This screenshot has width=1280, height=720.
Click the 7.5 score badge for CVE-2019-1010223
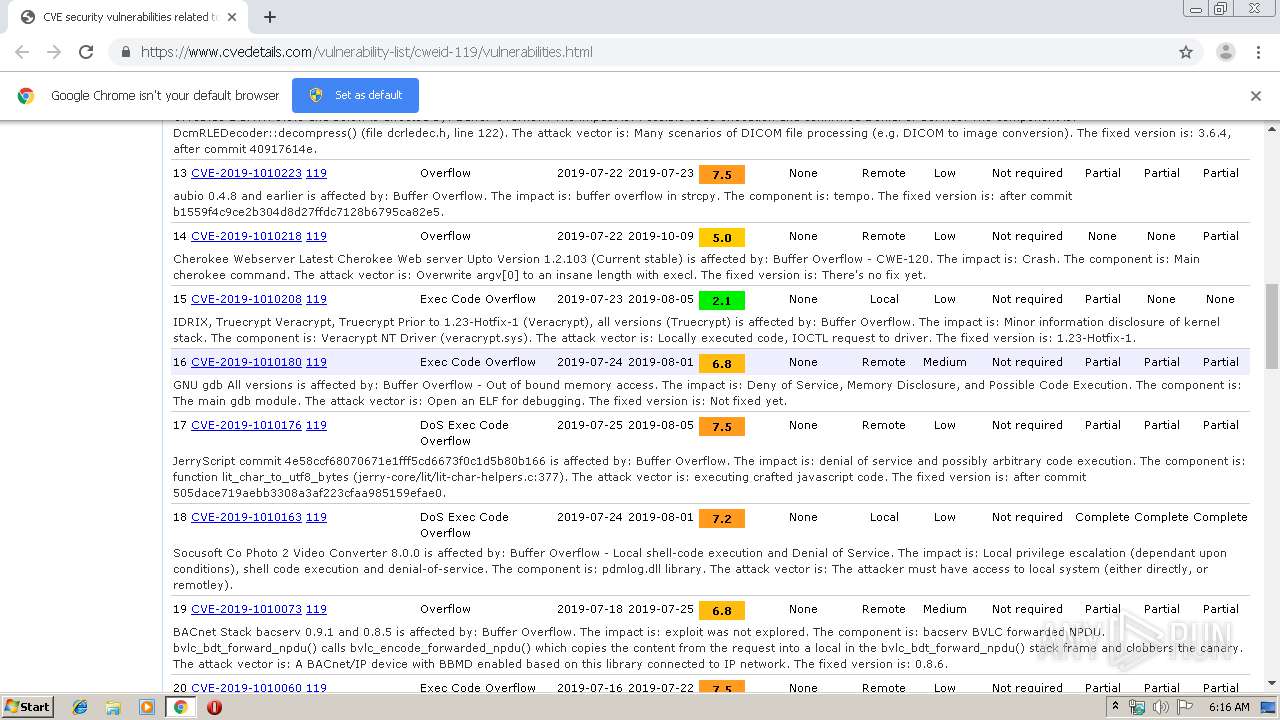coord(722,175)
